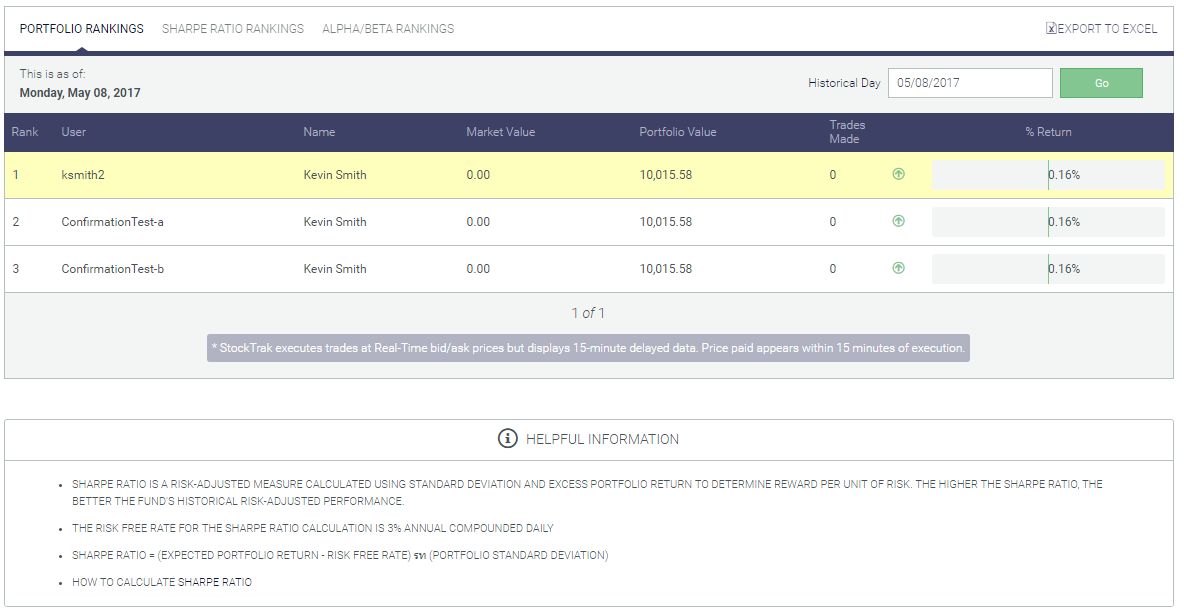
Task: Click the Portfolio Value column header
Action: click(677, 132)
